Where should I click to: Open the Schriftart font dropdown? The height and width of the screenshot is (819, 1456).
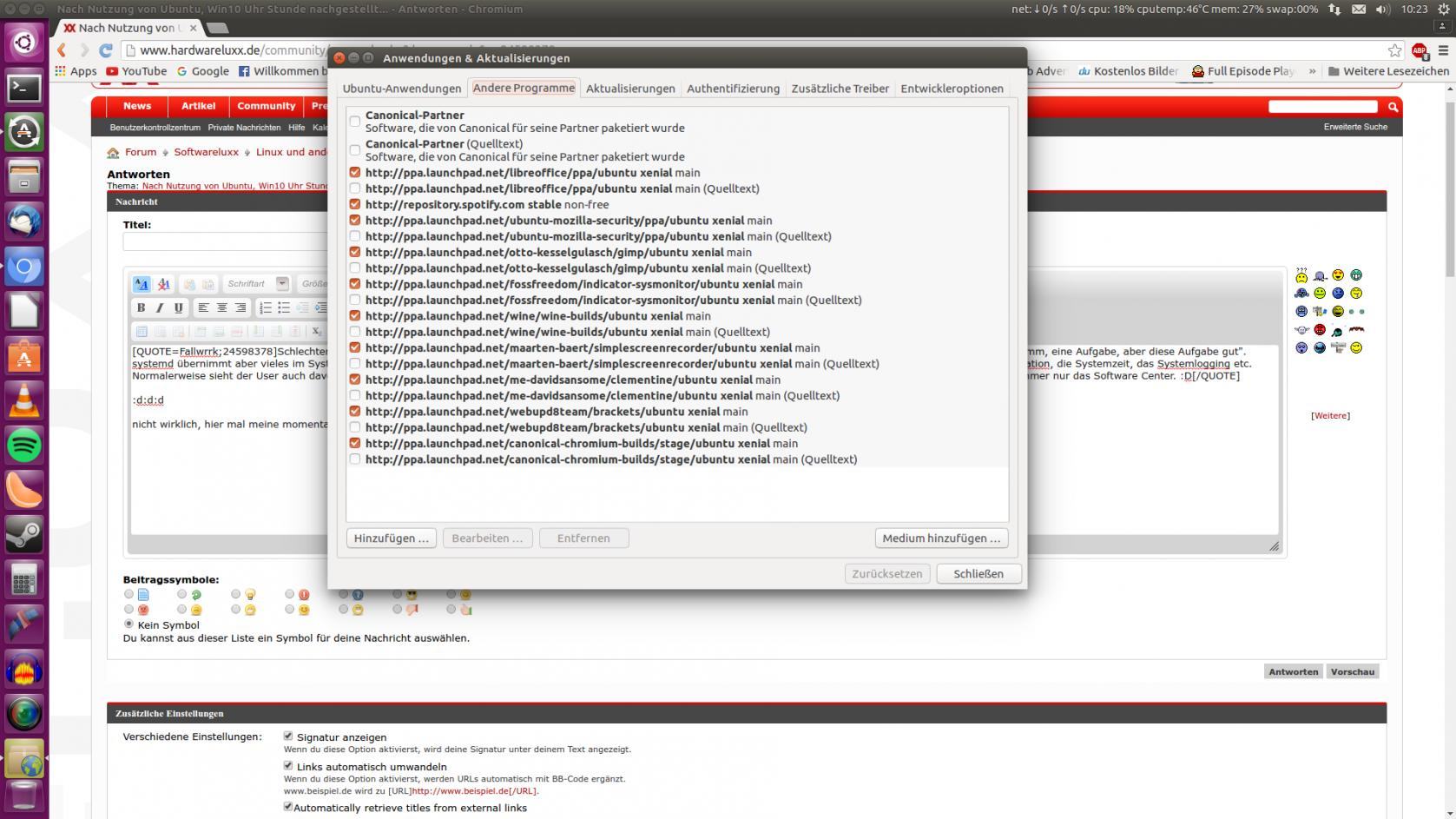click(x=257, y=284)
